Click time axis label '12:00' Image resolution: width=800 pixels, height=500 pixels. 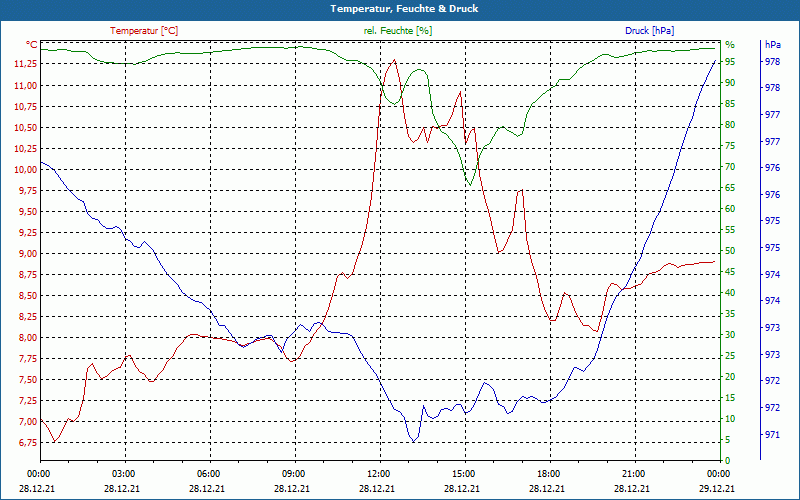pos(380,473)
